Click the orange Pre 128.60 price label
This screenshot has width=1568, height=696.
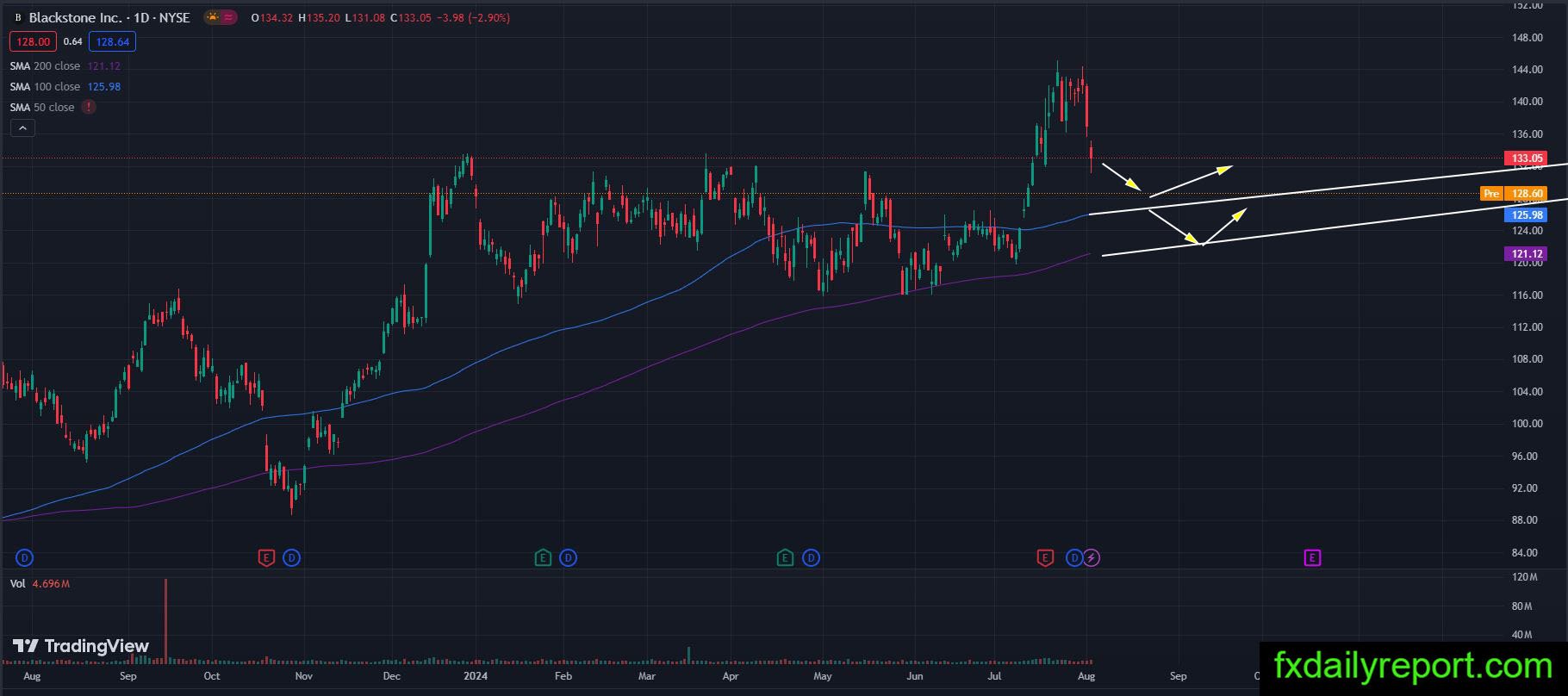click(x=1514, y=194)
